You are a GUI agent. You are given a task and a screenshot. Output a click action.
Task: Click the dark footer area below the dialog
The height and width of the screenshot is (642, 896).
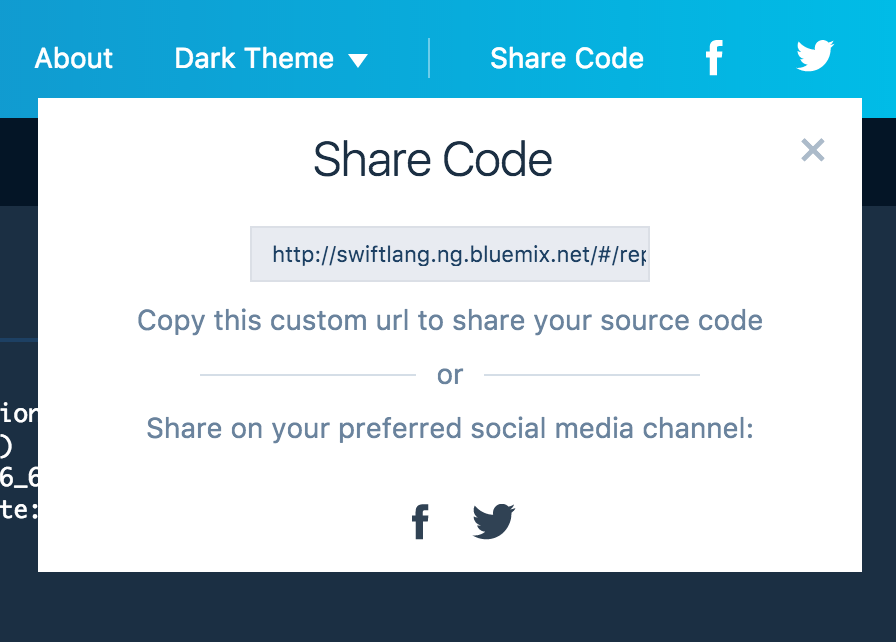(x=448, y=607)
